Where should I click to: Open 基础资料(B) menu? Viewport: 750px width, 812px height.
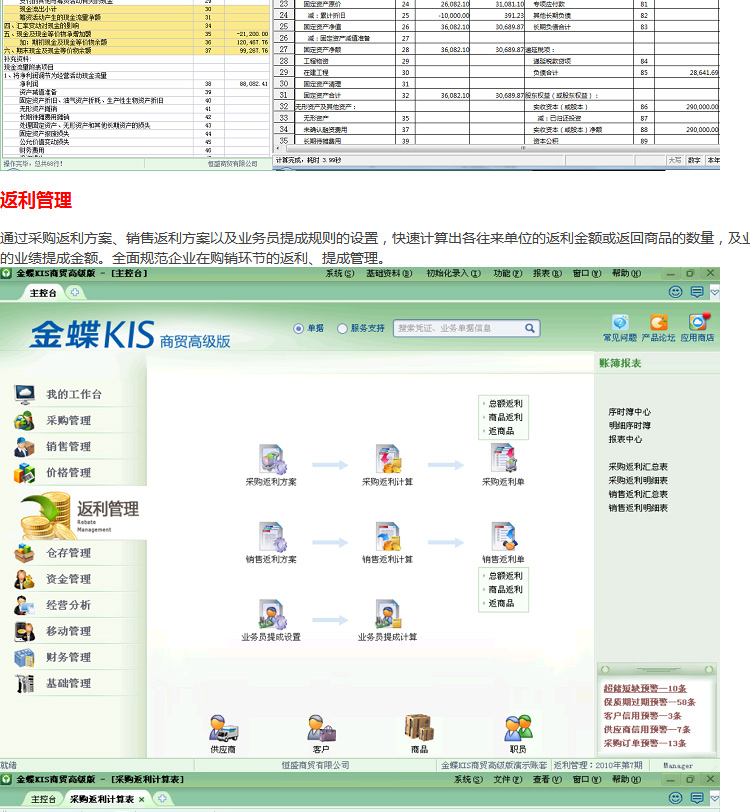point(389,273)
